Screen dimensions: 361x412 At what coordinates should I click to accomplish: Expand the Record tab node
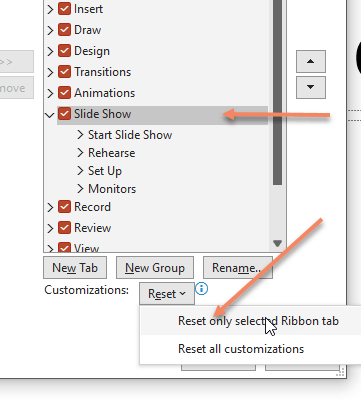[x=50, y=207]
